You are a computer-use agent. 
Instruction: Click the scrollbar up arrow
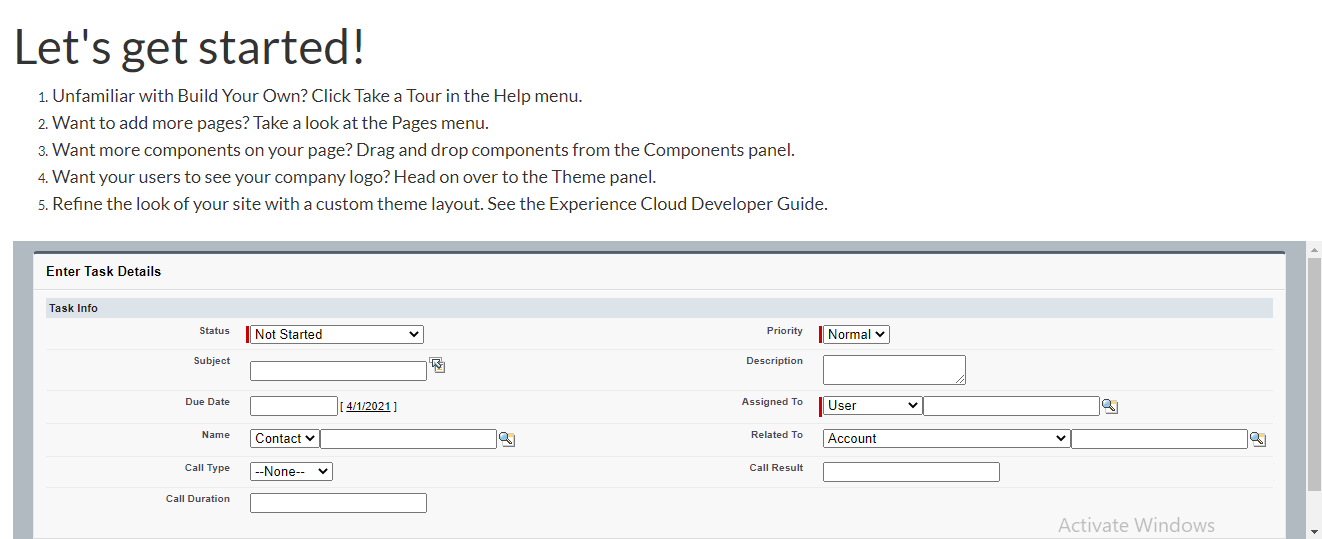[1314, 249]
